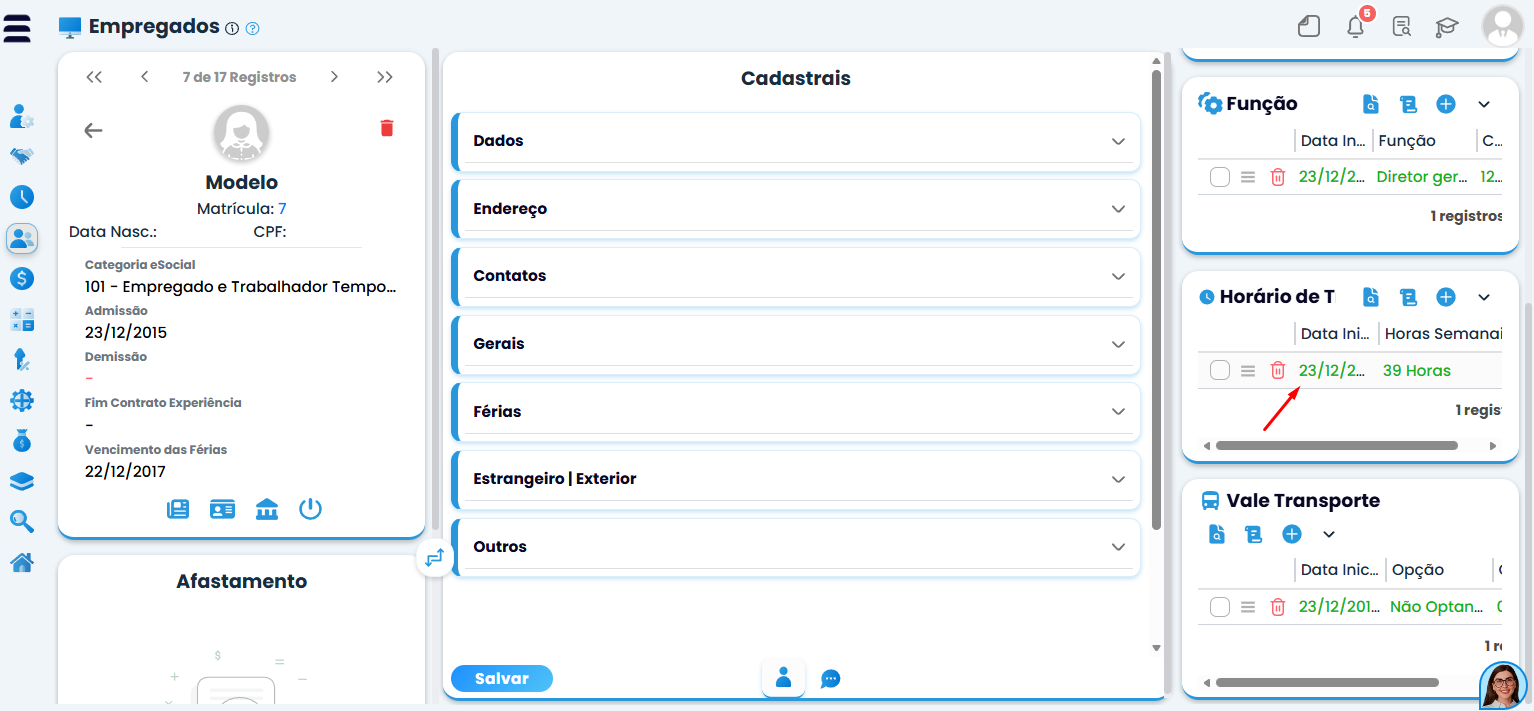
Task: Open the assistant avatar at the bottom right
Action: point(1504,686)
